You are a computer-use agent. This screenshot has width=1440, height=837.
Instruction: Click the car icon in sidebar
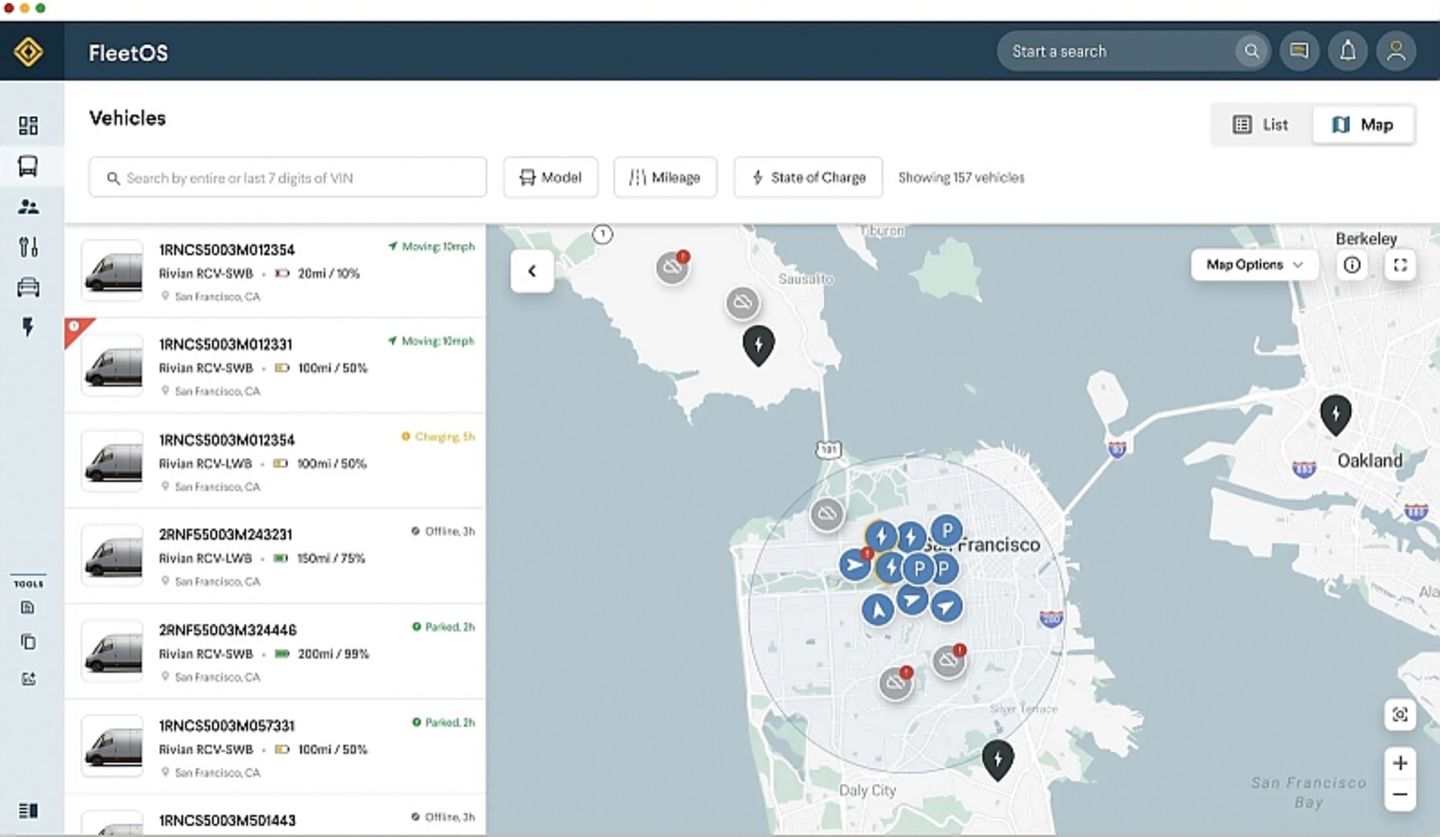(28, 288)
